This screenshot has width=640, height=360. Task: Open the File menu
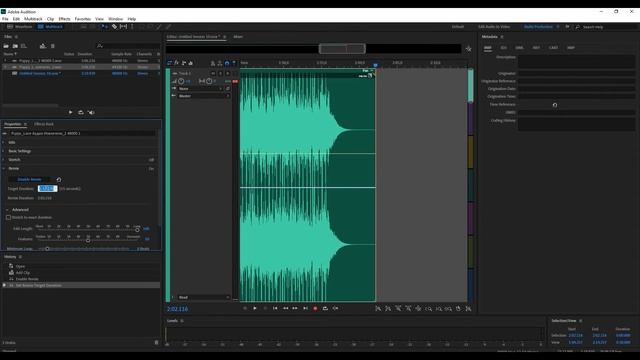(x=5, y=19)
